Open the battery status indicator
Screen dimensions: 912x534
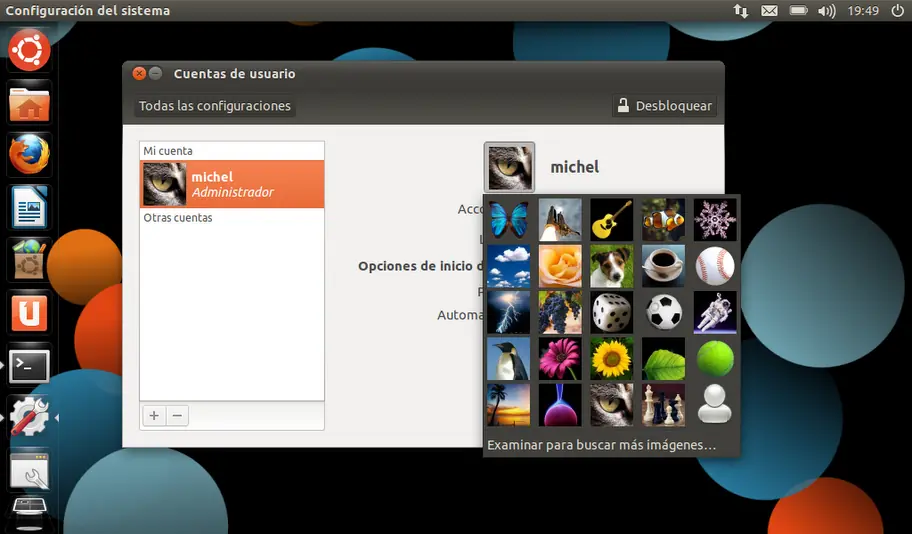798,10
